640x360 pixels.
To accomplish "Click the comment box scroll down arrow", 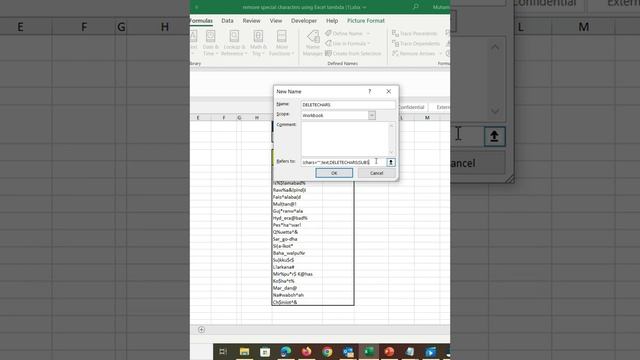I will click(392, 153).
